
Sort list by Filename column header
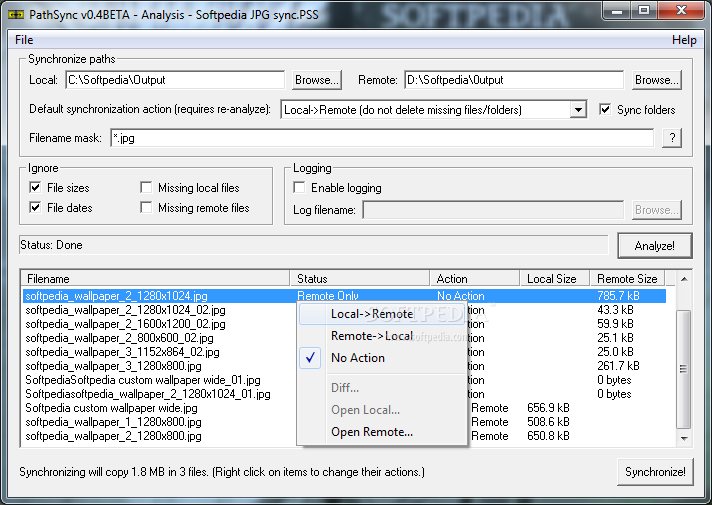[155, 278]
